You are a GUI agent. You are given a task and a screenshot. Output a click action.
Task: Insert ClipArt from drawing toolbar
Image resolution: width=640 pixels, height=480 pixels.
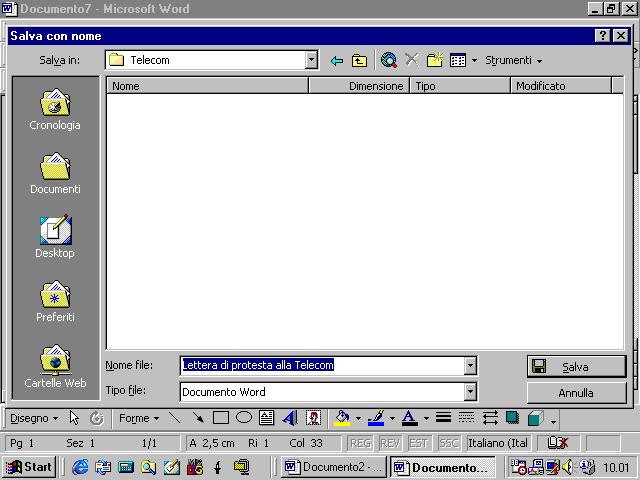pyautogui.click(x=313, y=418)
